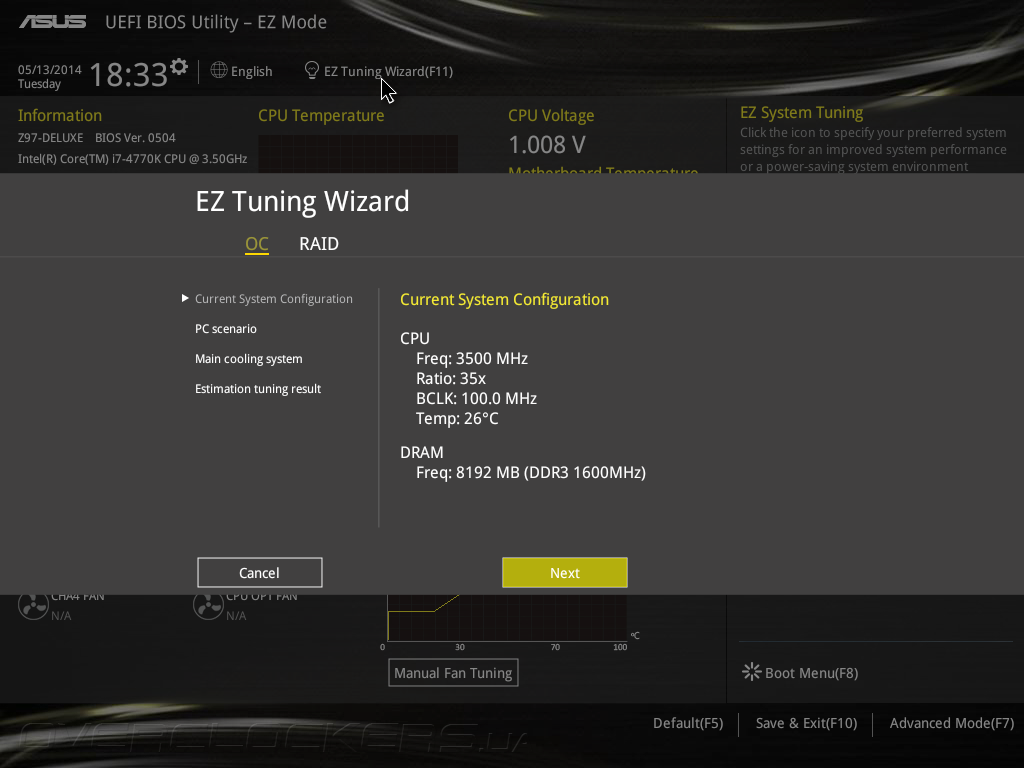Click the EZ Tuning Wizard title
Viewport: 1024px width, 768px height.
click(302, 201)
